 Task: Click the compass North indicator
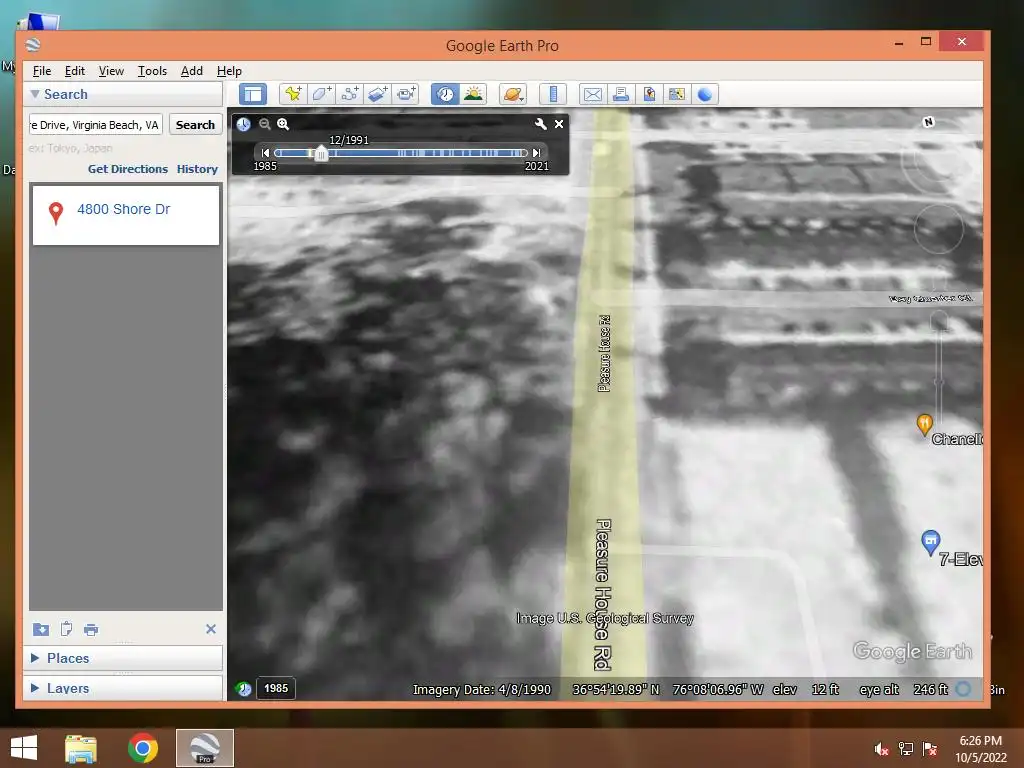(928, 122)
